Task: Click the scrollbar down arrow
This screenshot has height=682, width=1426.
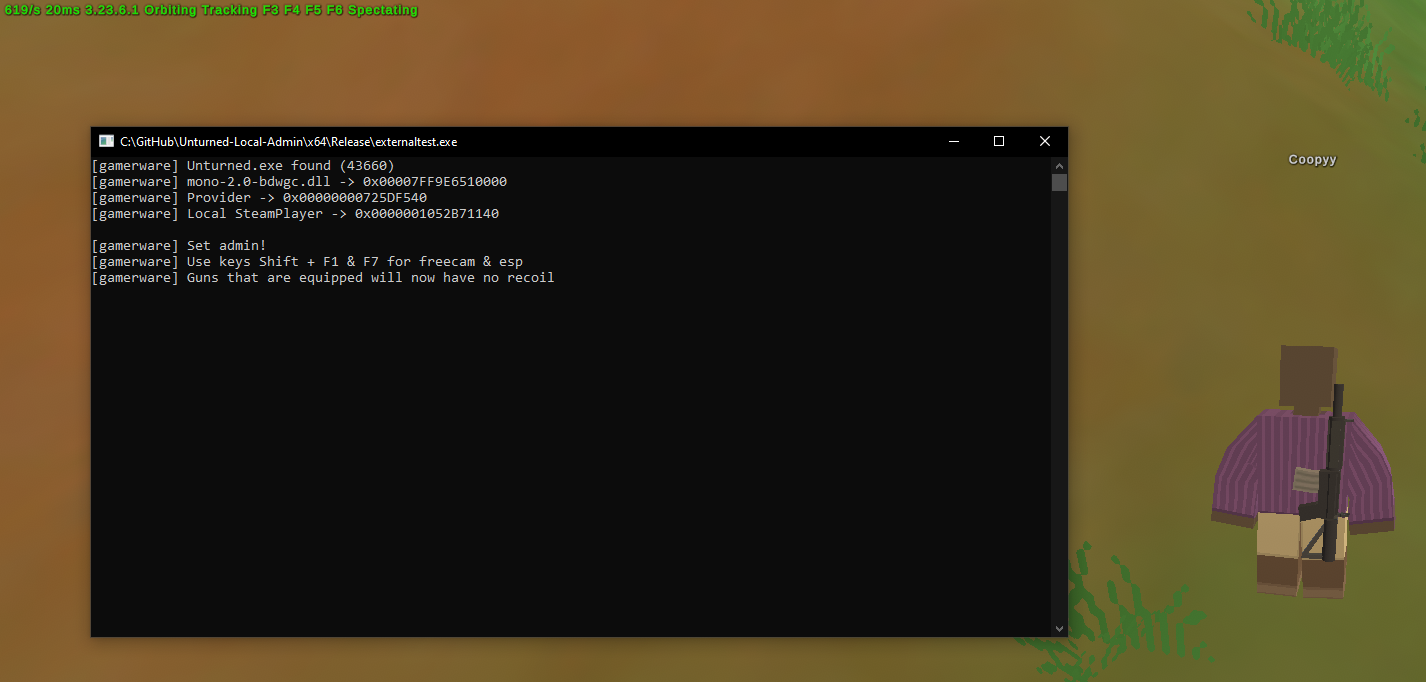Action: click(1059, 628)
